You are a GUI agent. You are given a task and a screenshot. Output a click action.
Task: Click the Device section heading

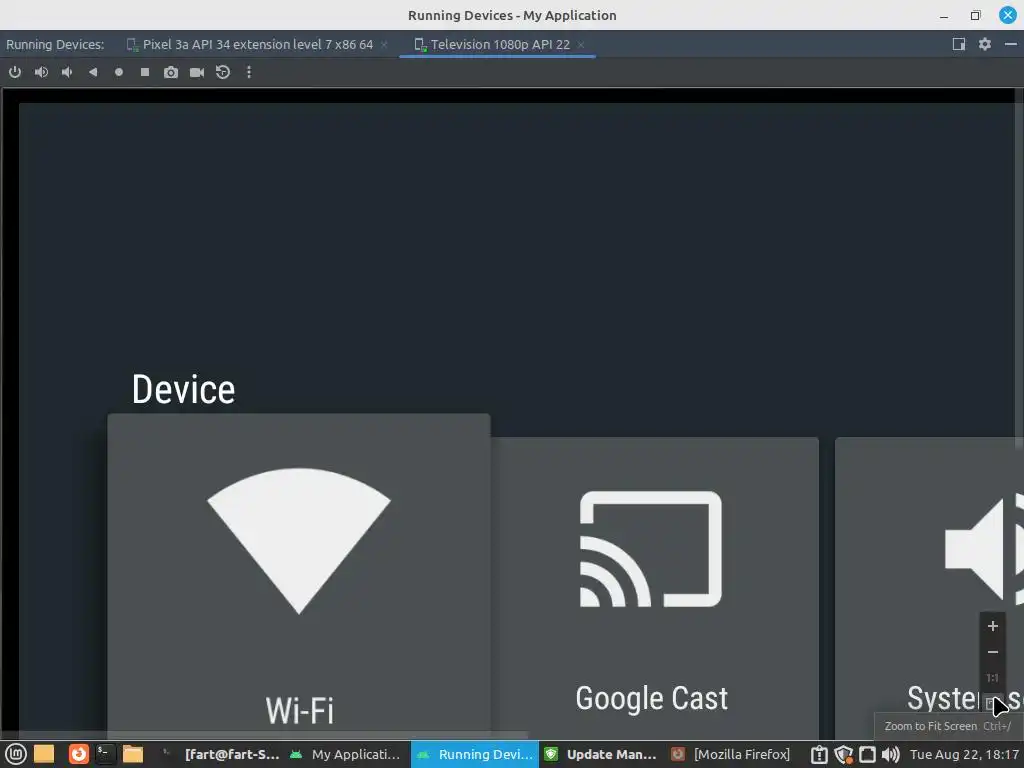pyautogui.click(x=184, y=389)
